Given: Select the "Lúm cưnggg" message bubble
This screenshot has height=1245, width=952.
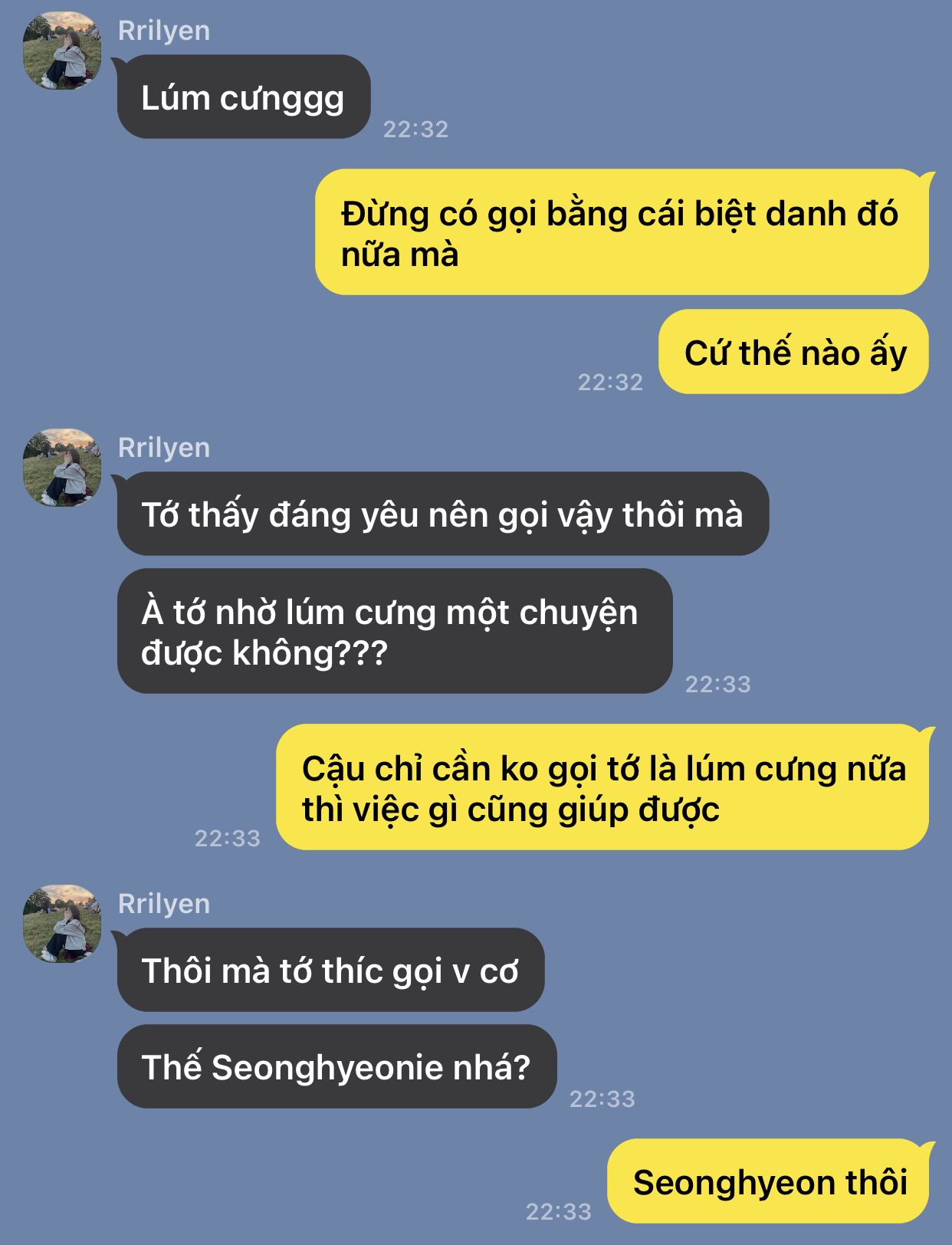Looking at the screenshot, I should point(244,97).
